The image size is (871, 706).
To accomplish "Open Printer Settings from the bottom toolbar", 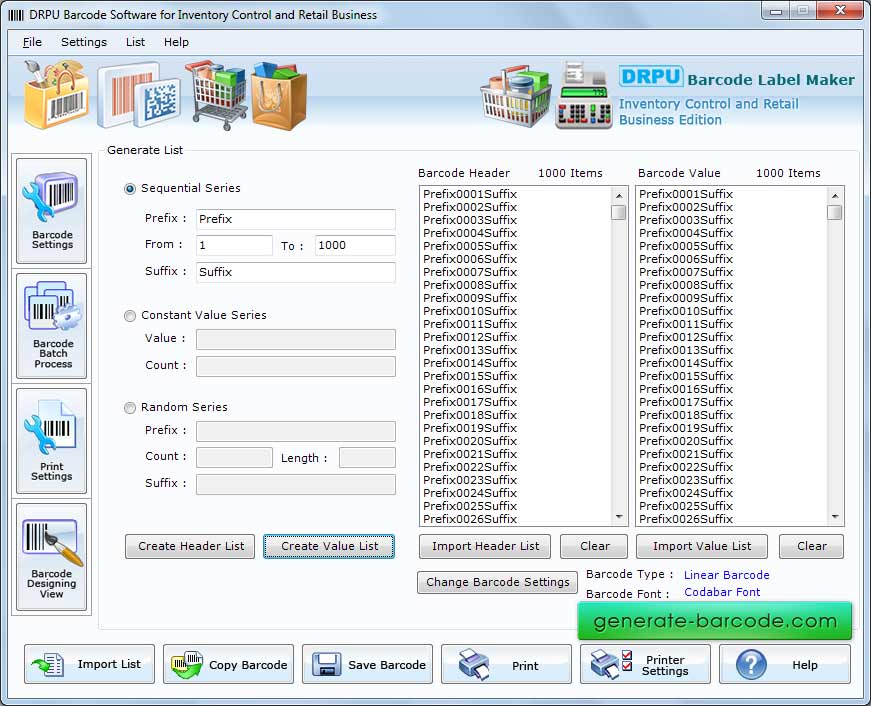I will point(645,664).
